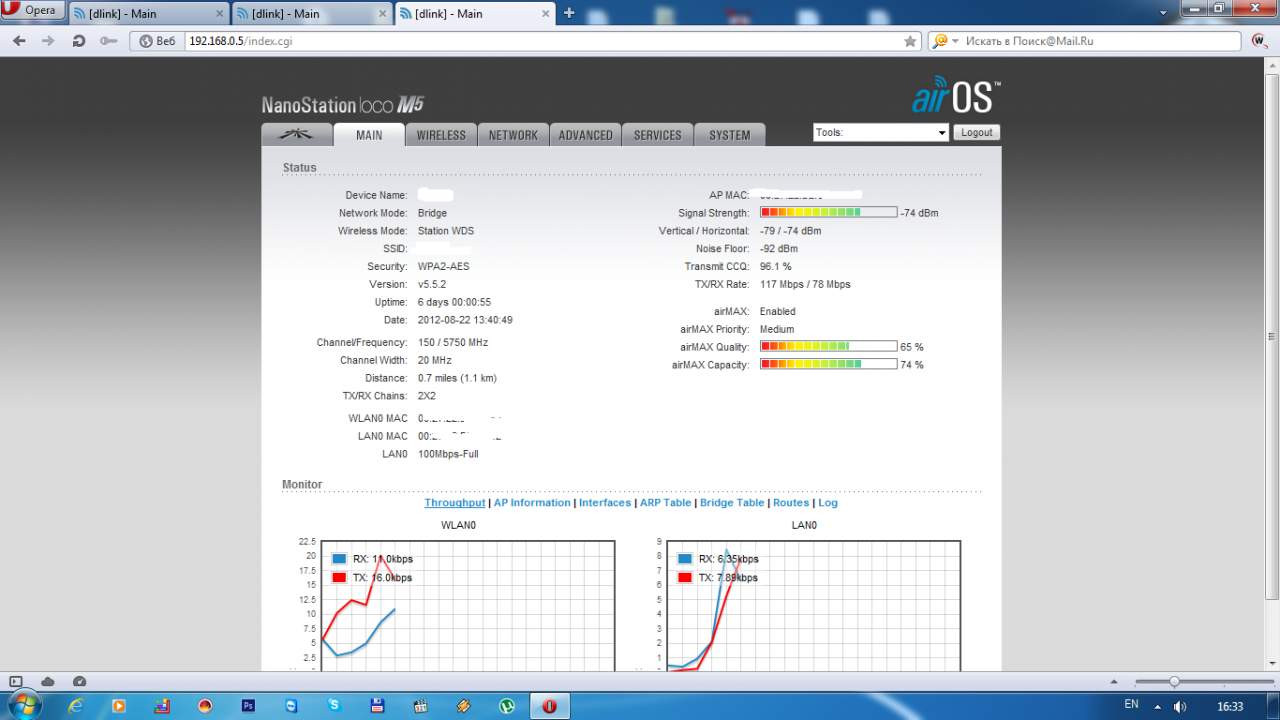This screenshot has height=720, width=1280.
Task: Open a new browser tab with plus
Action: 569,13
